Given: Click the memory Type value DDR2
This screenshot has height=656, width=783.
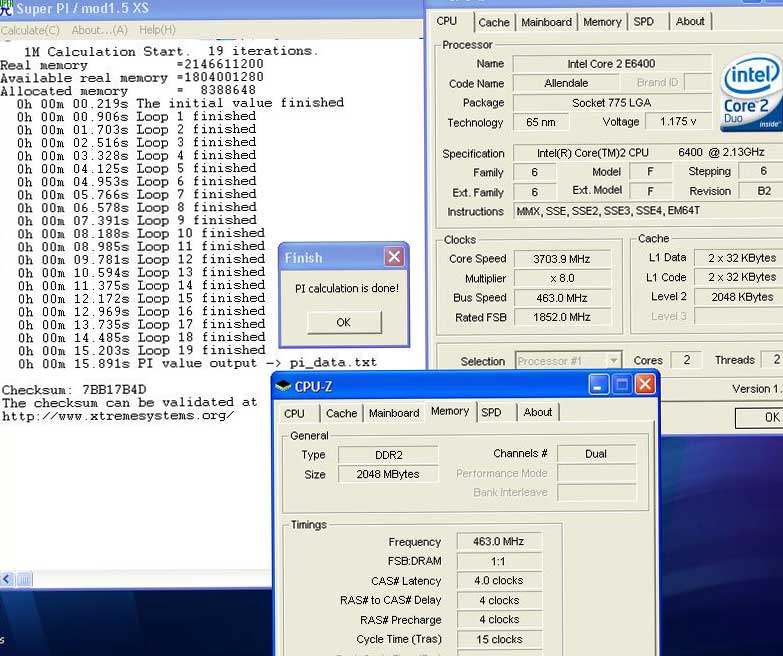Looking at the screenshot, I should [388, 455].
